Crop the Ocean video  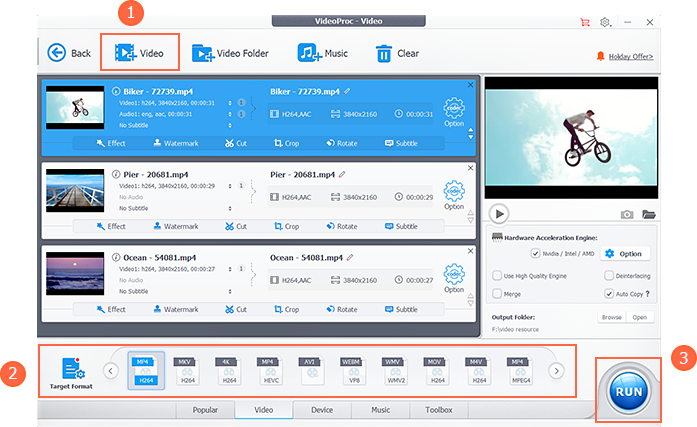(287, 309)
